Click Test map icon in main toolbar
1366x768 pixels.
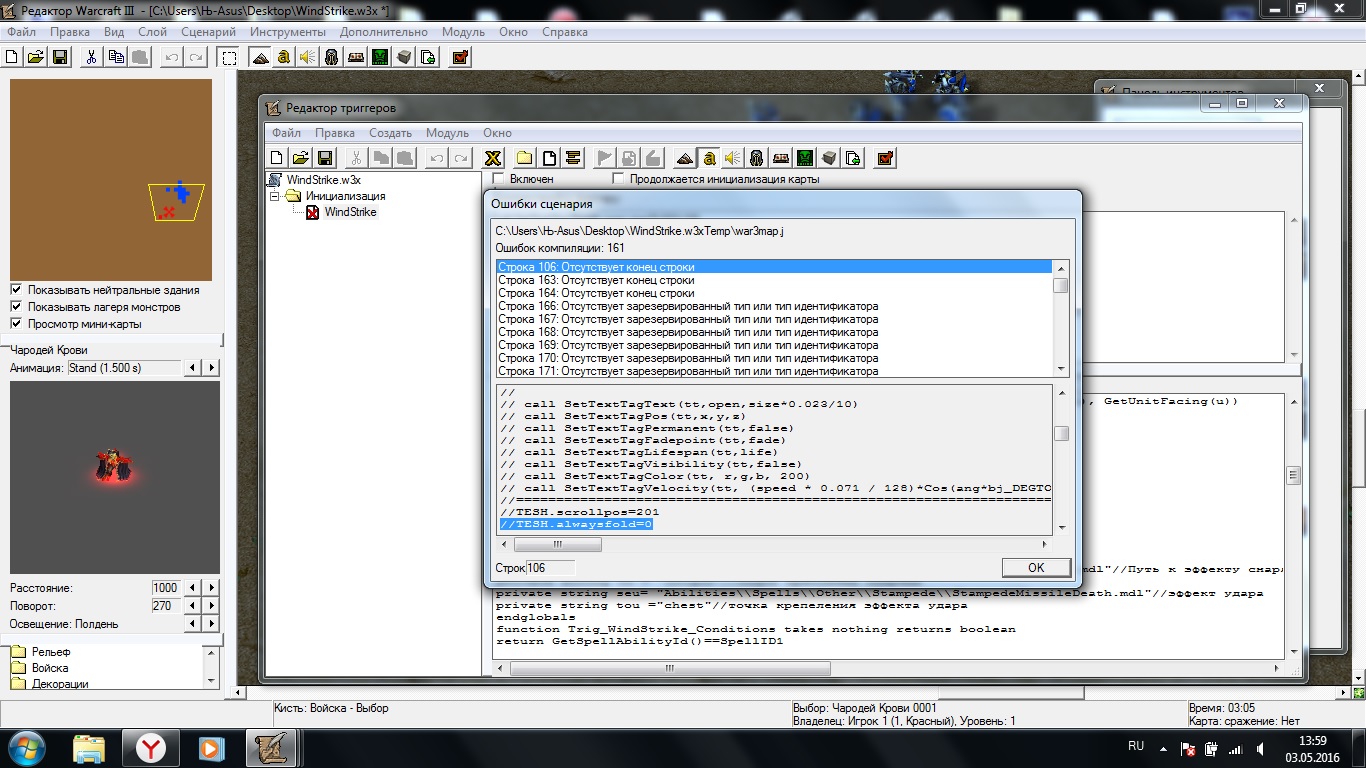coord(460,57)
